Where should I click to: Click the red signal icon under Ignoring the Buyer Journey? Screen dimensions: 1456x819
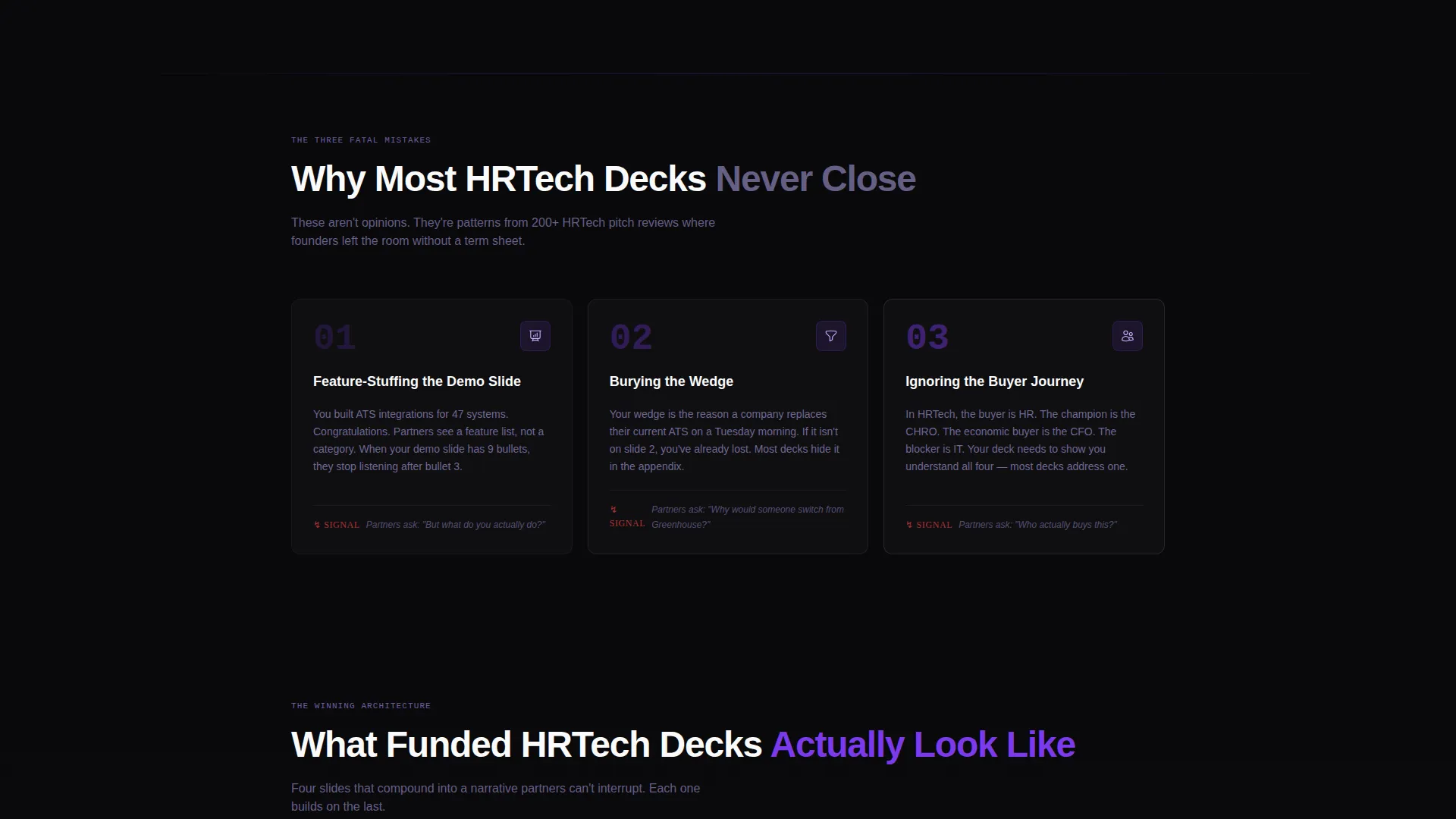click(x=909, y=525)
